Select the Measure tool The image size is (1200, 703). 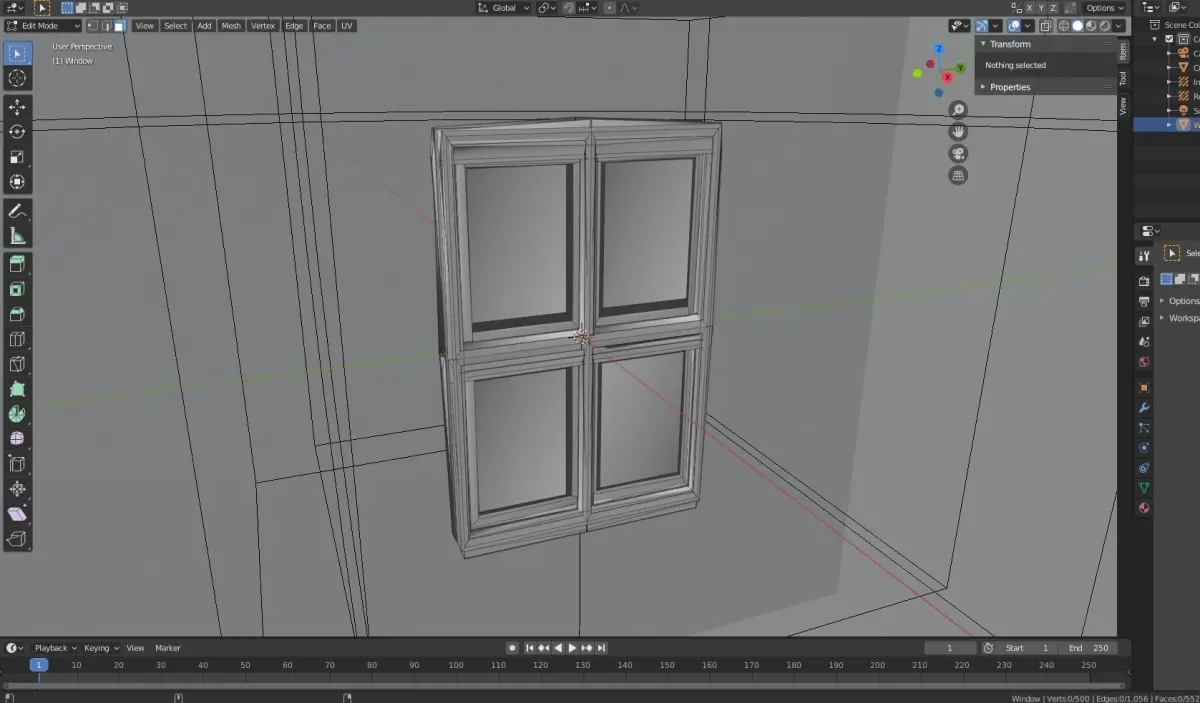click(x=18, y=236)
